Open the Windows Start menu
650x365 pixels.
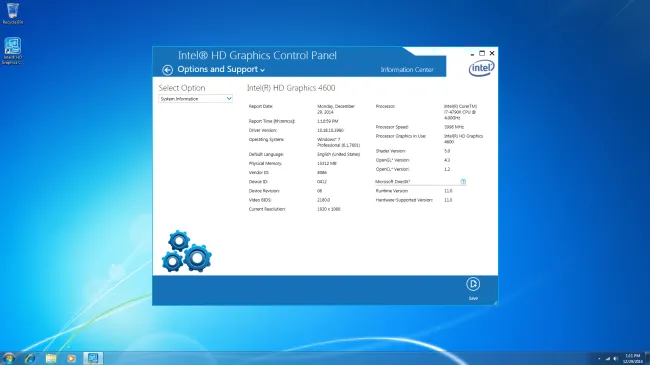(9, 358)
